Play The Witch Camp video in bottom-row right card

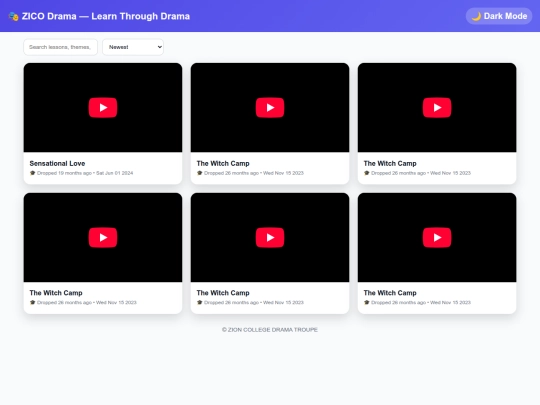[437, 238]
